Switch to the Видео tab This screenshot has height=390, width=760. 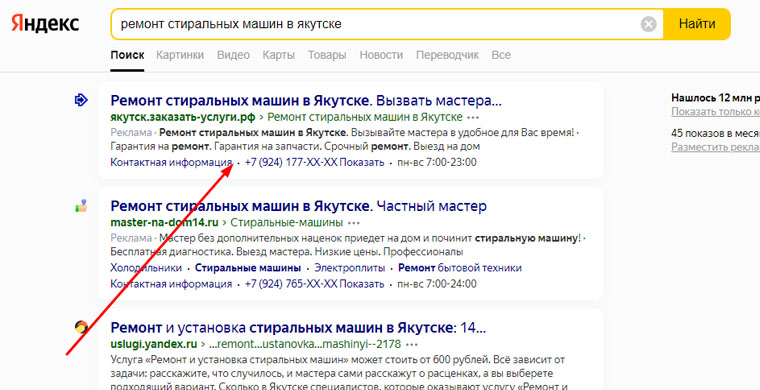(x=233, y=55)
